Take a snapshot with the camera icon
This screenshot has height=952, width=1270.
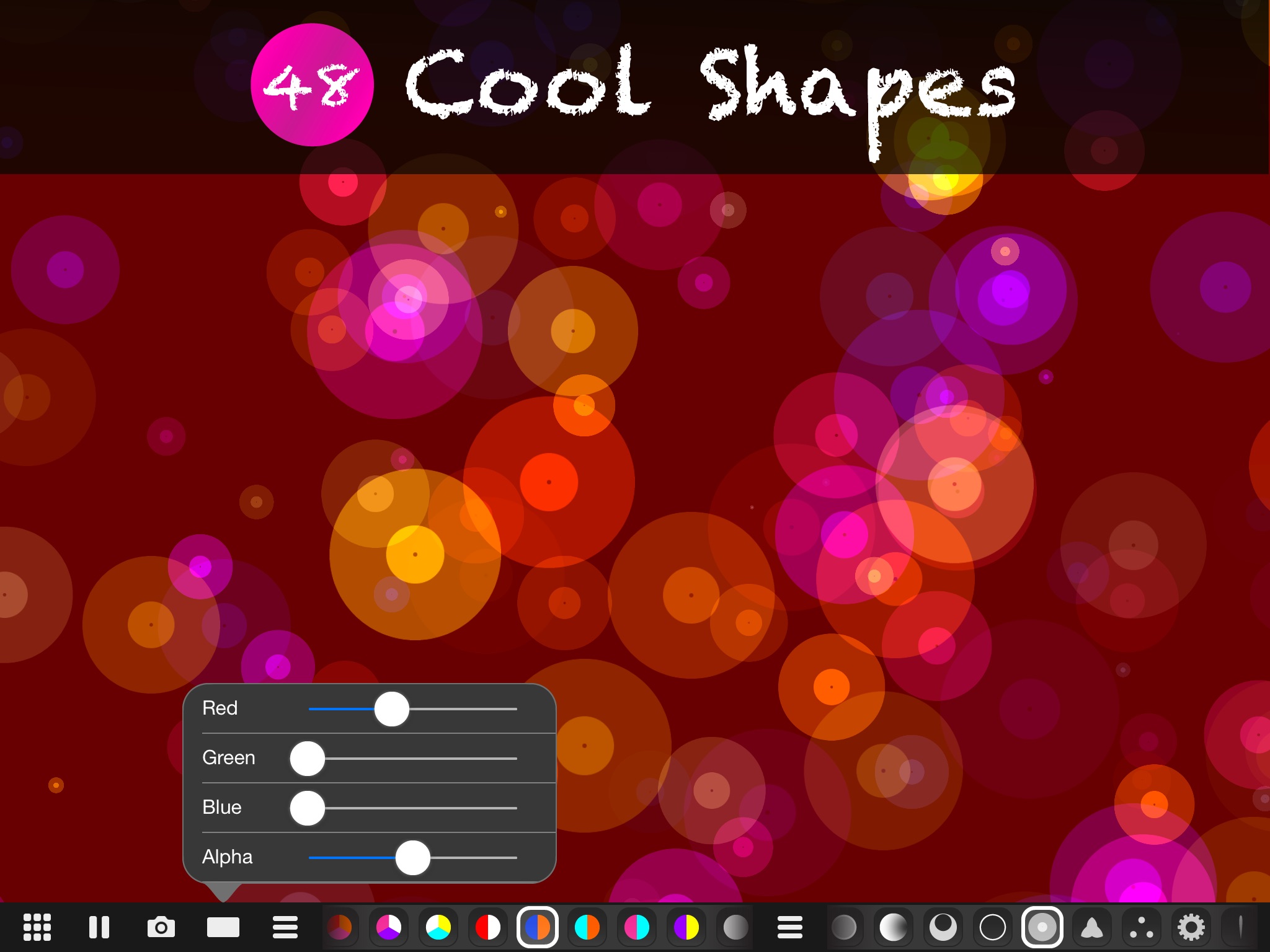(161, 927)
